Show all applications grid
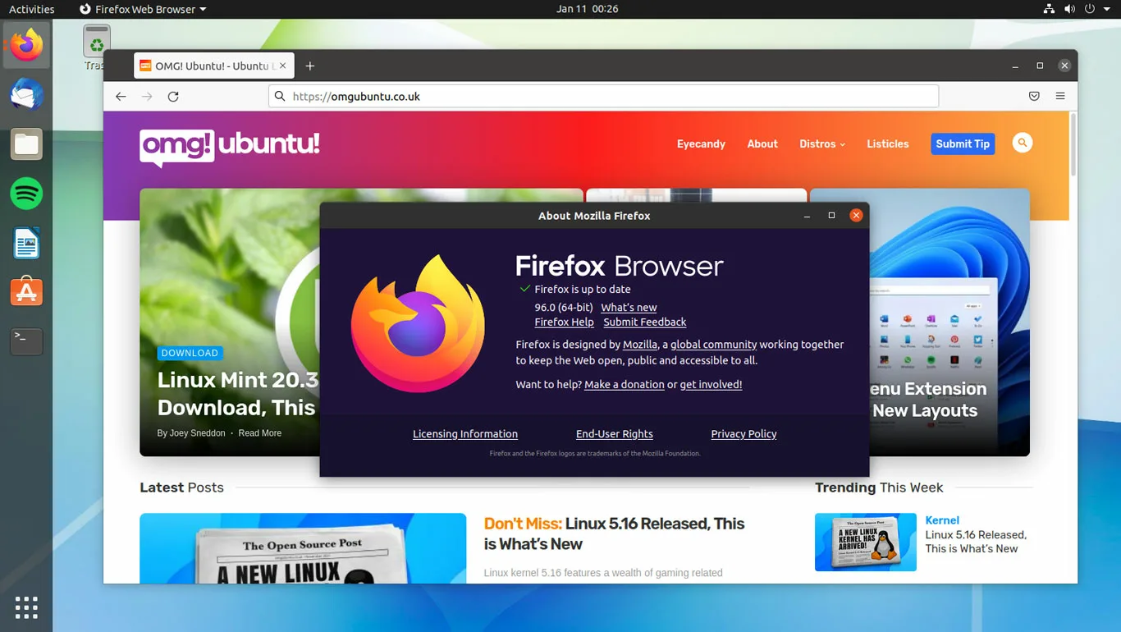 click(x=26, y=607)
